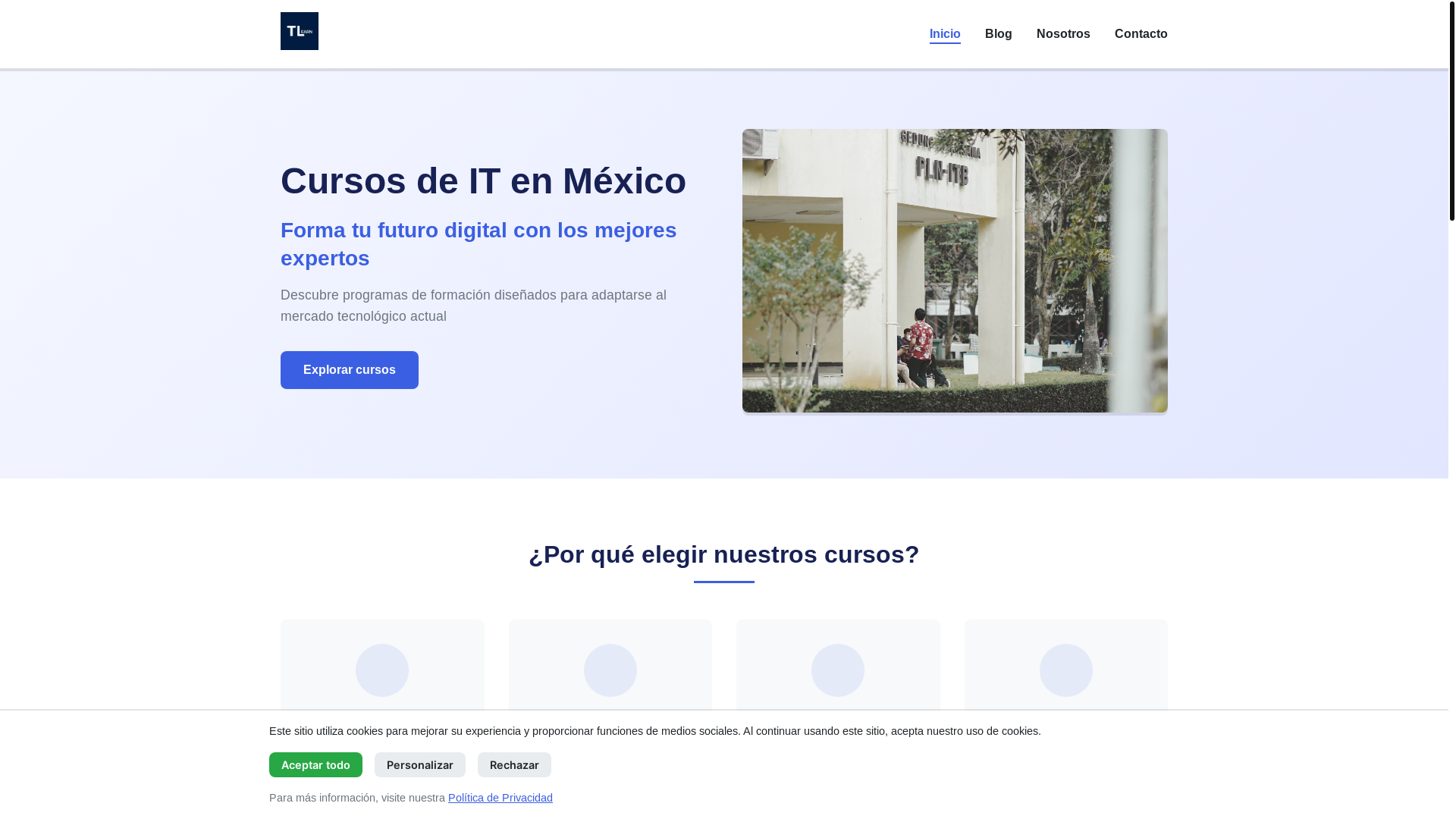The image size is (1456, 819).
Task: Click the Cursos de IT en México heading
Action: pyautogui.click(x=484, y=180)
